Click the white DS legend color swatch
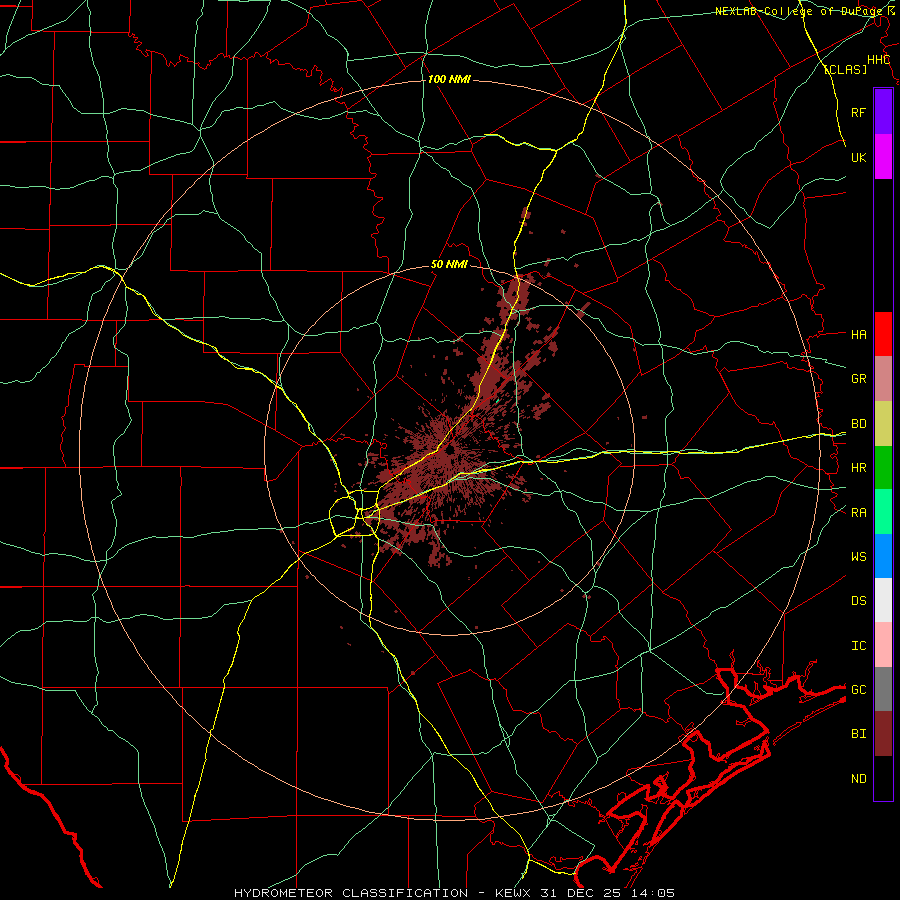Viewport: 900px width, 900px height. coord(883,600)
